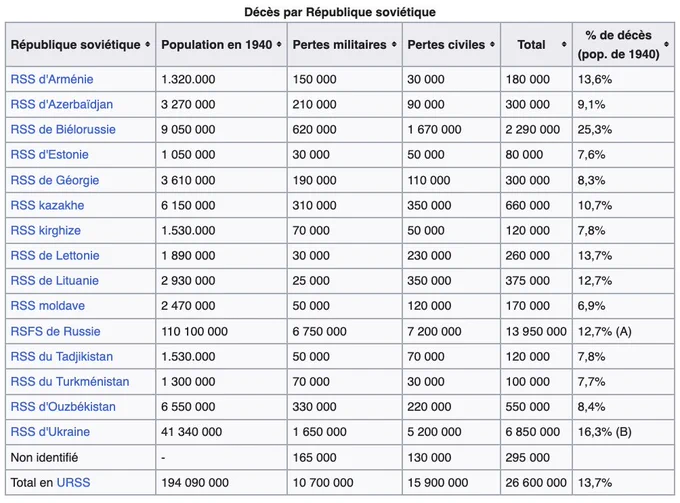Image resolution: width=680 pixels, height=503 pixels.
Task: Visit the RSS kazakhe article
Action: [x=47, y=205]
